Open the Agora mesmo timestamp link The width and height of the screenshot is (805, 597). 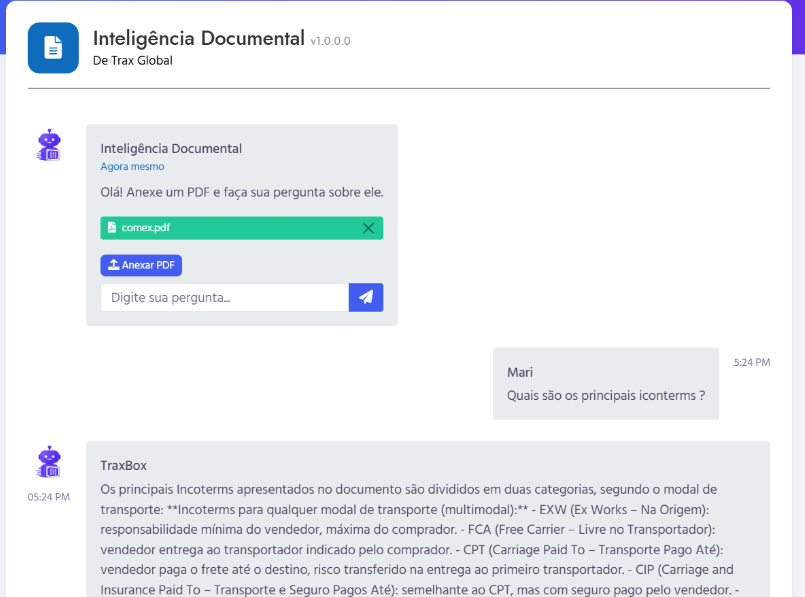point(132,166)
